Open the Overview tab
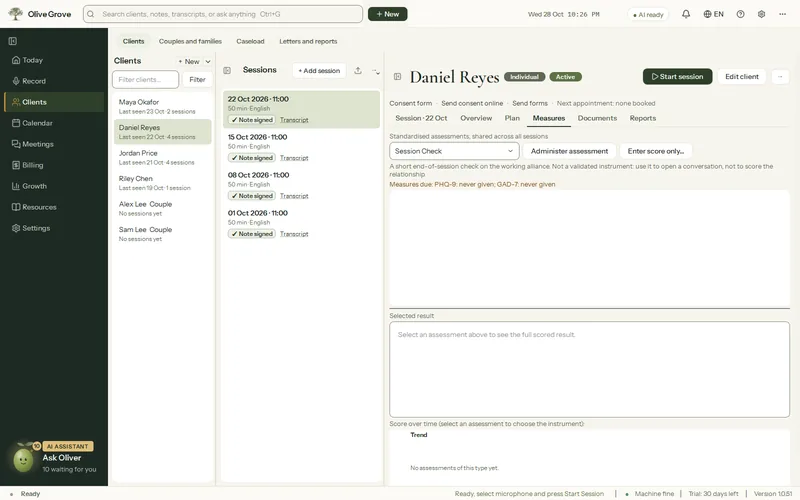The width and height of the screenshot is (800, 500). (x=476, y=118)
